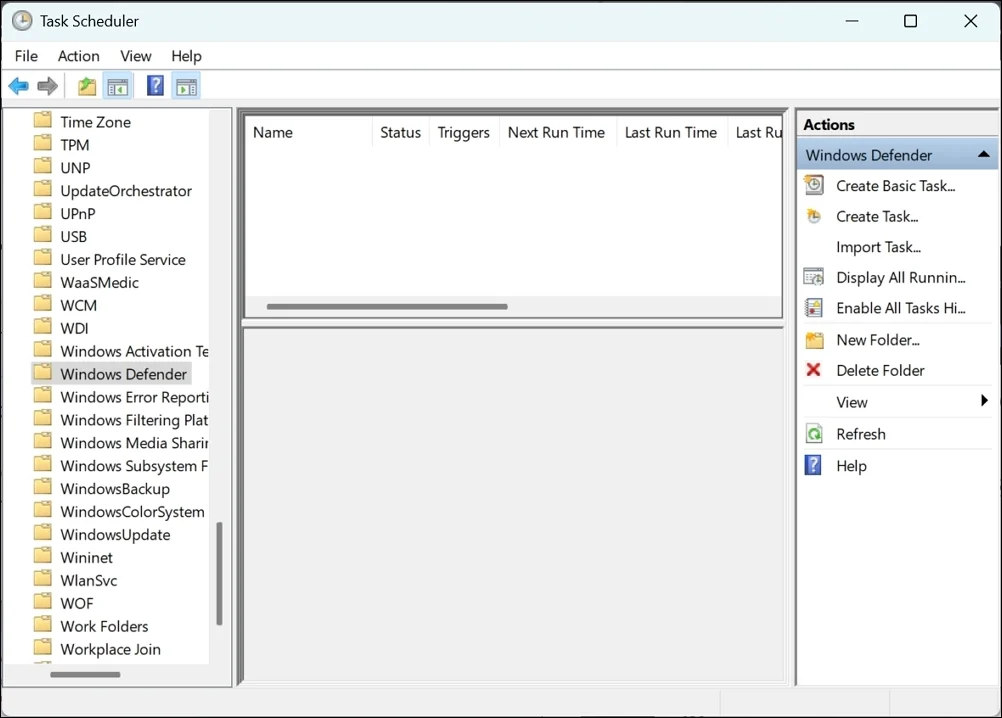
Task: Click Refresh action text
Action: tap(861, 434)
